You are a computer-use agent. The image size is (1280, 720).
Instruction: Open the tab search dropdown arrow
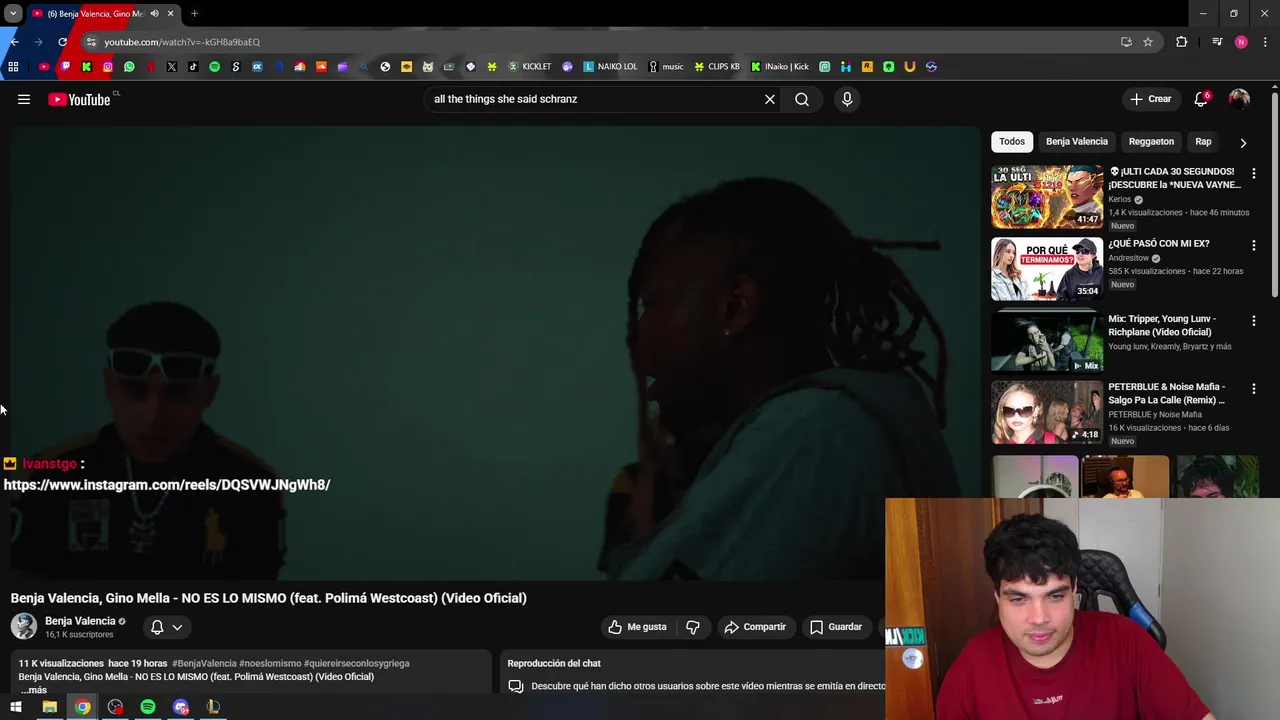tap(13, 14)
